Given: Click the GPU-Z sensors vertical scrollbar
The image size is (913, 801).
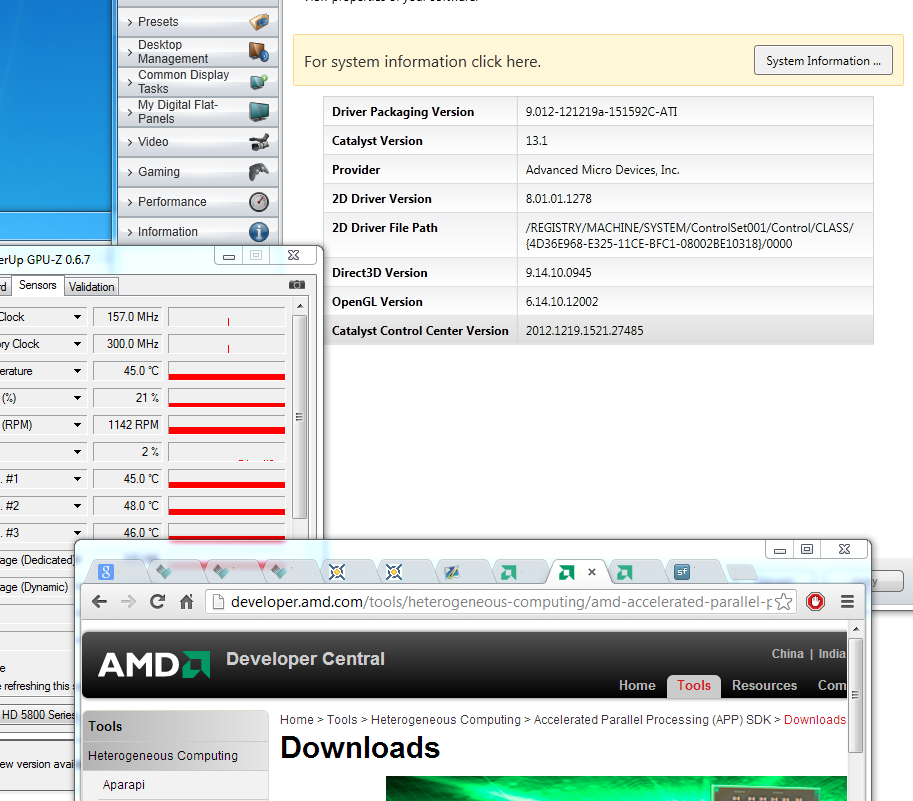Looking at the screenshot, I should click(x=299, y=416).
